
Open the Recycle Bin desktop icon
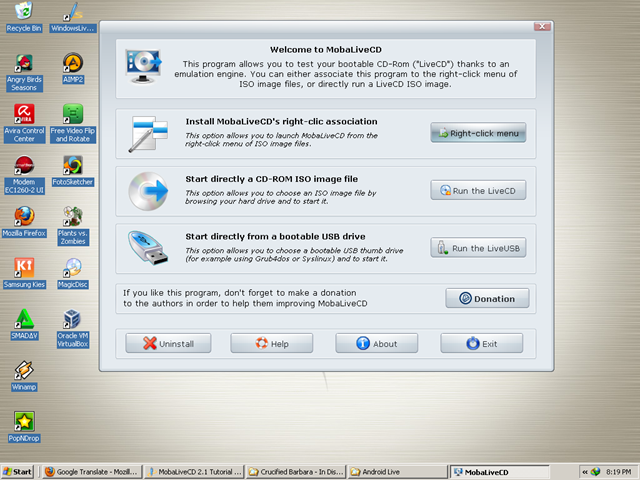(24, 16)
